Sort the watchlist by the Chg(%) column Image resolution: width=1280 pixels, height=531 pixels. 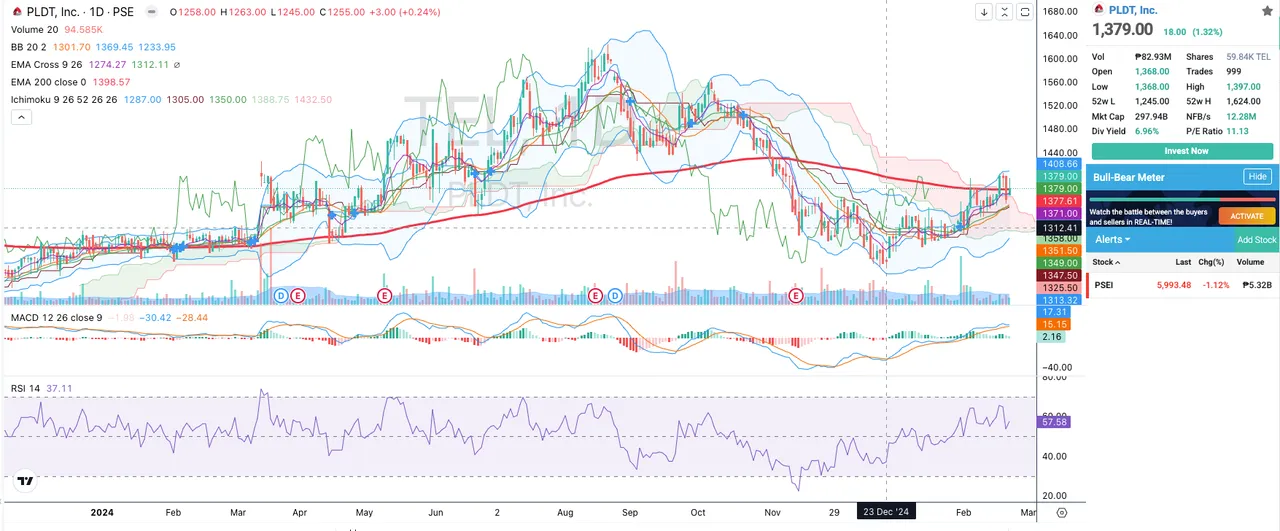point(1213,262)
